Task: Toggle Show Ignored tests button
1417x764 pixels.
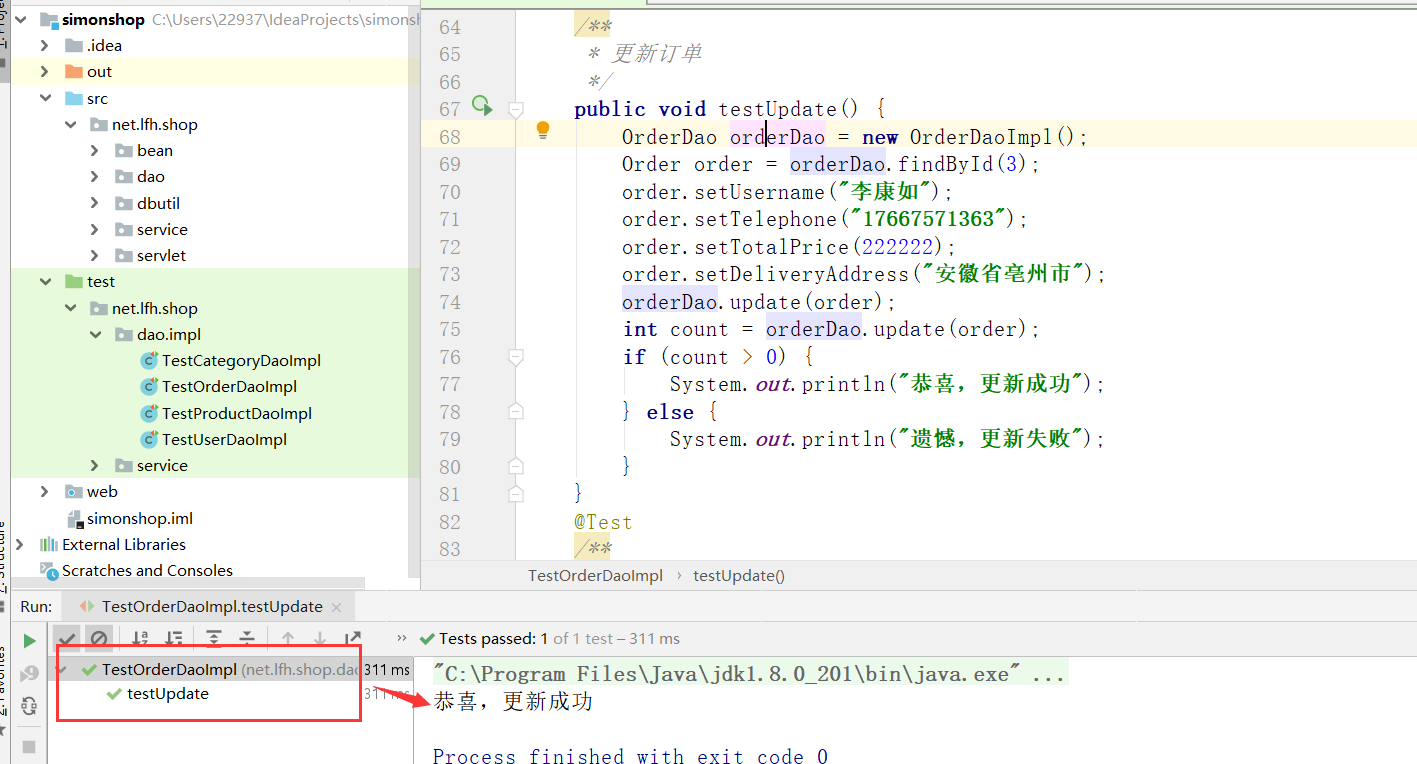Action: click(98, 638)
